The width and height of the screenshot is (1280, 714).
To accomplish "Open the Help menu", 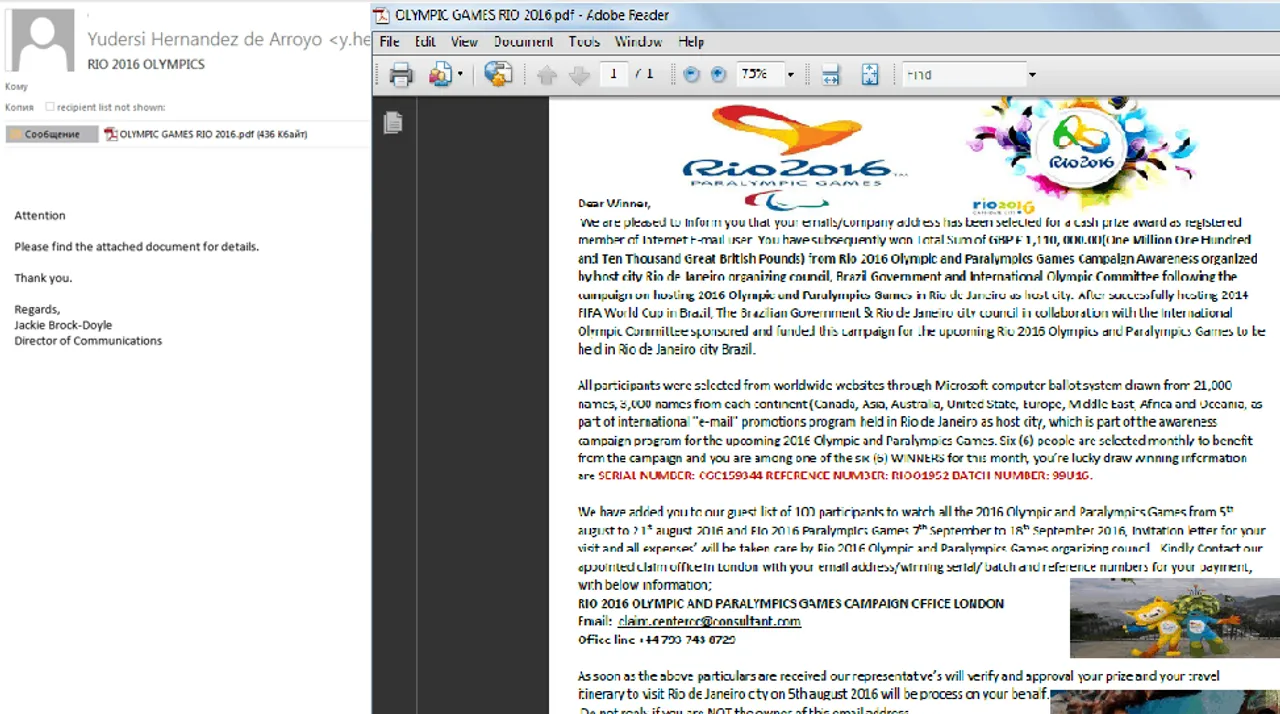I will point(691,42).
